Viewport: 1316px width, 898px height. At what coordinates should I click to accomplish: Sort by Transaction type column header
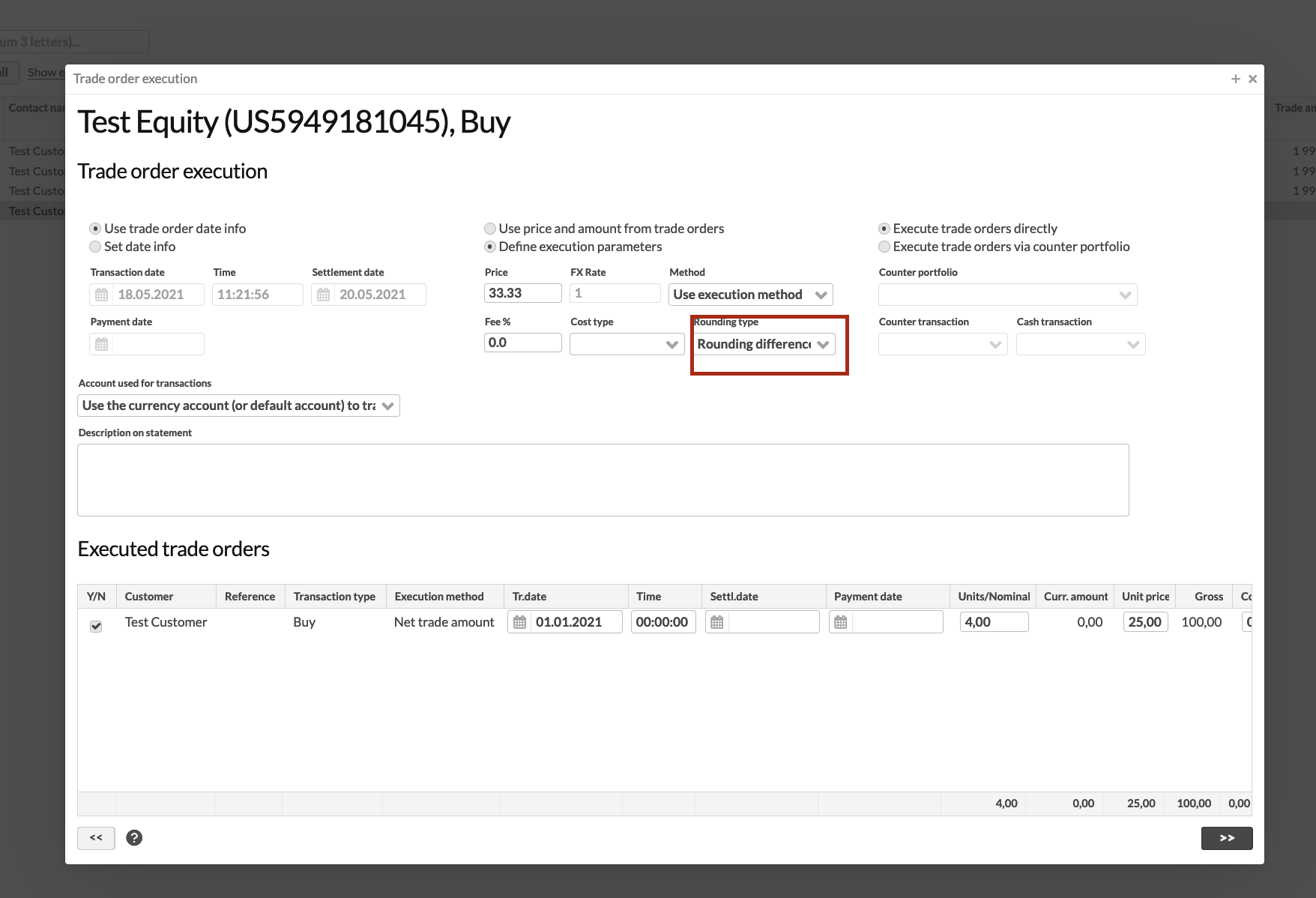click(x=335, y=597)
